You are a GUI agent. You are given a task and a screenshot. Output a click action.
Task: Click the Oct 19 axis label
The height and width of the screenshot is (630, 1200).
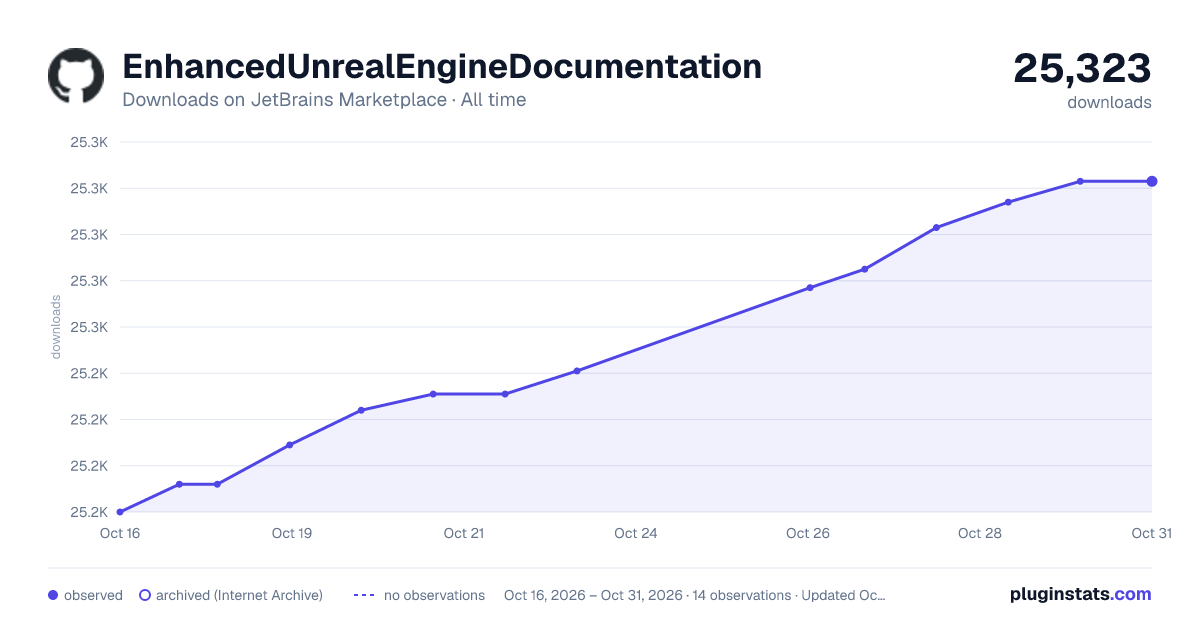pyautogui.click(x=292, y=533)
